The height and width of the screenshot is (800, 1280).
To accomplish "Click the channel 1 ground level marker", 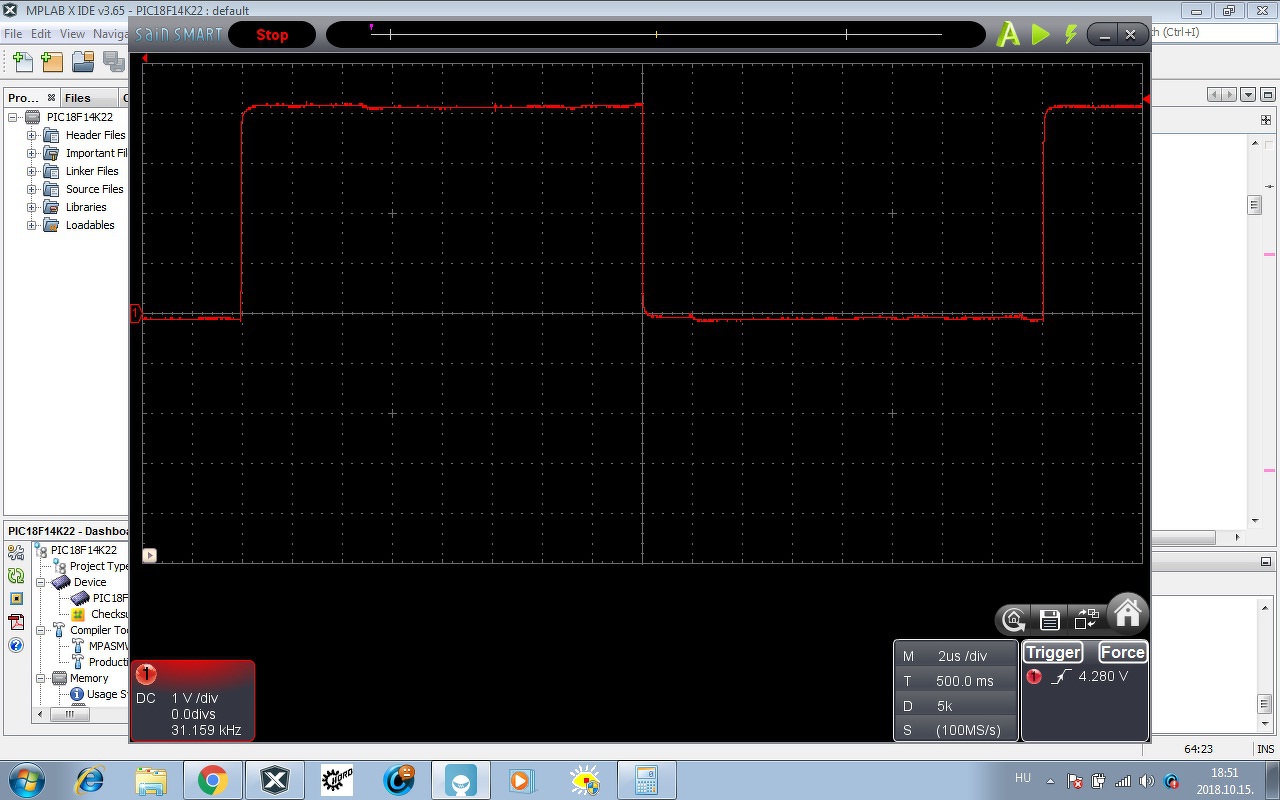I will pos(136,314).
